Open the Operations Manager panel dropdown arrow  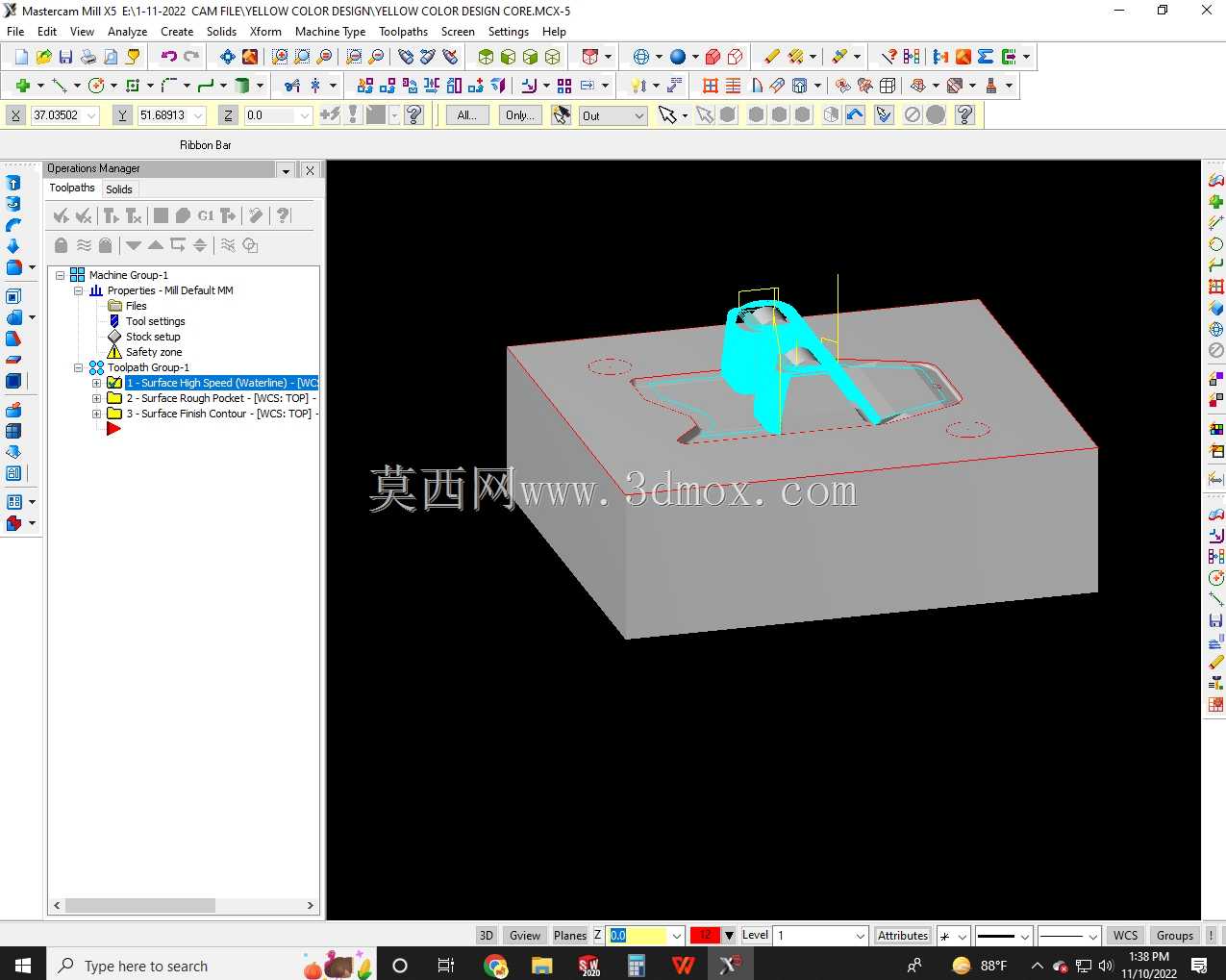pos(286,170)
